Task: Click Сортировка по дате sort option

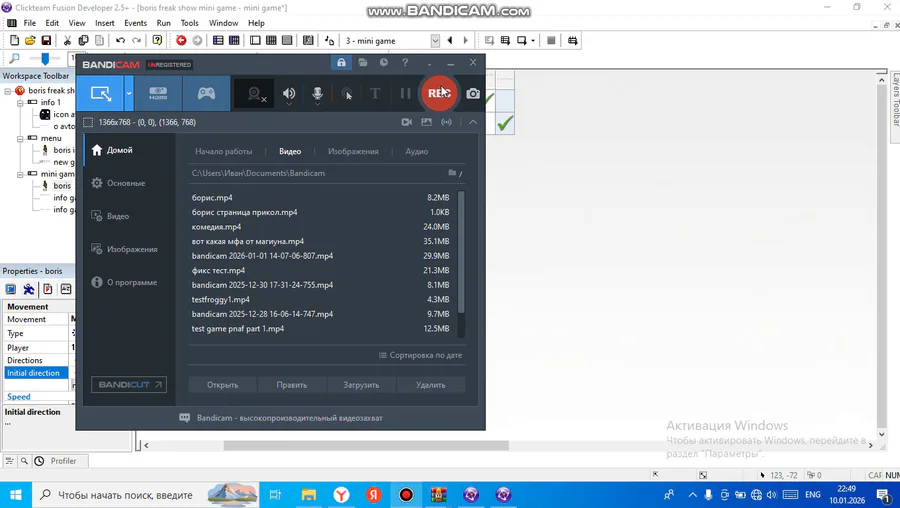Action: coord(420,355)
